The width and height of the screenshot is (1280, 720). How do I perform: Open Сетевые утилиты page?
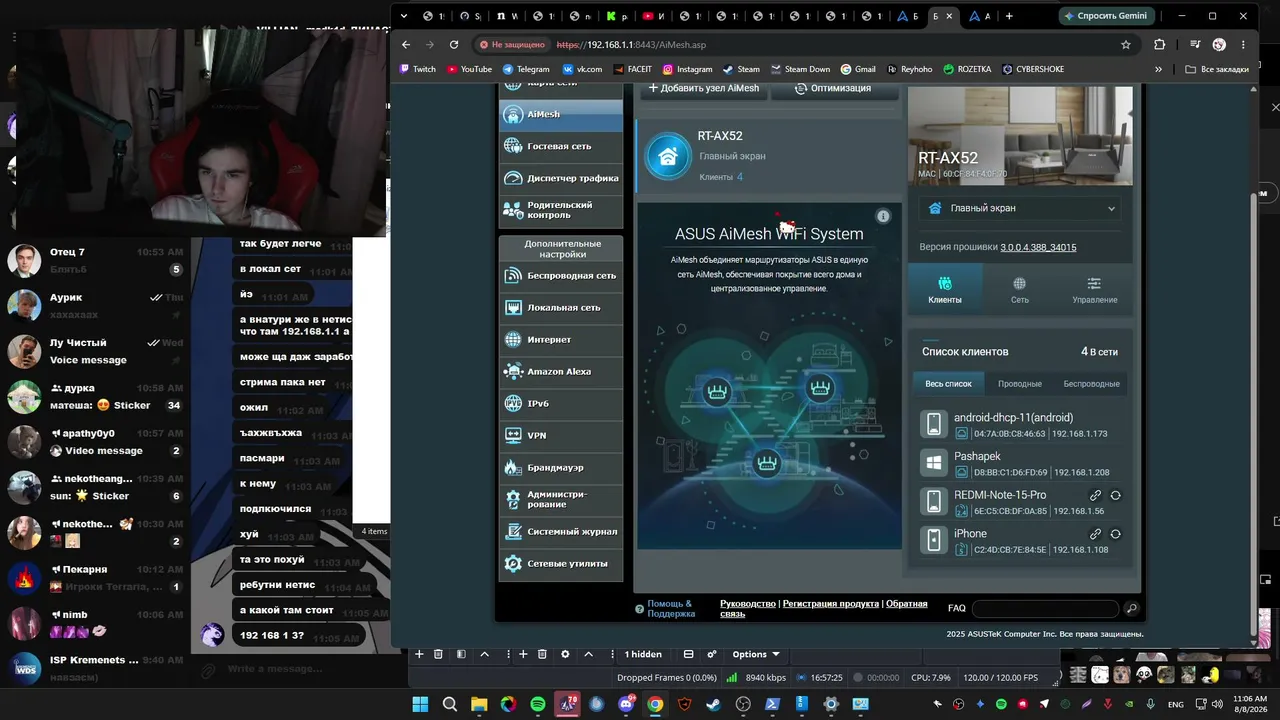coord(561,563)
